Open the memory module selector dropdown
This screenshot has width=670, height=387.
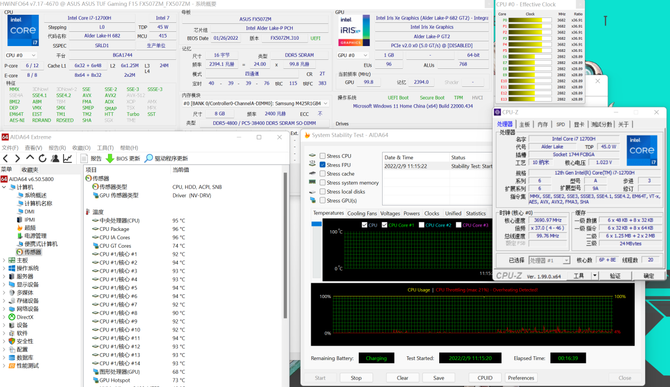click(256, 103)
